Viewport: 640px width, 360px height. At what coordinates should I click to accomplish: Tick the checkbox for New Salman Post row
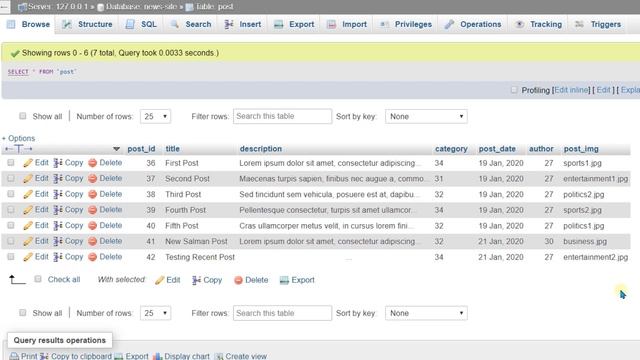click(x=11, y=241)
